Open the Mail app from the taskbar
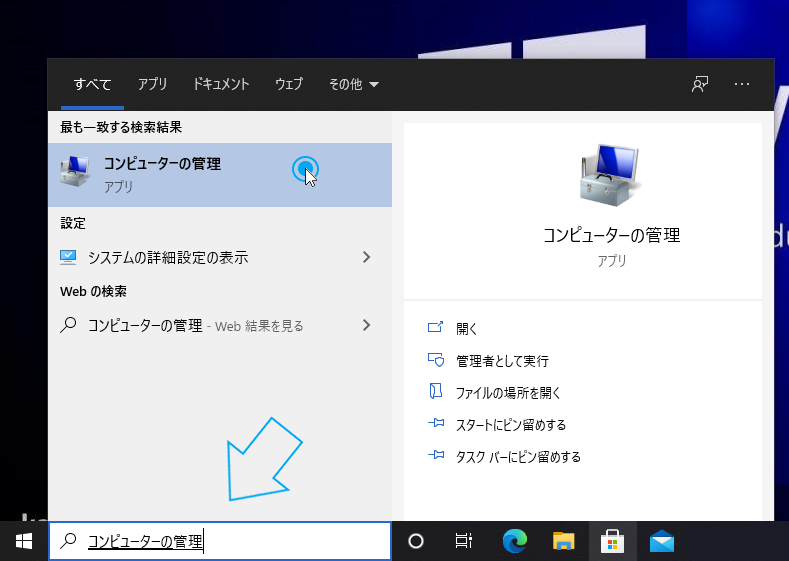The width and height of the screenshot is (789, 561). click(x=662, y=541)
